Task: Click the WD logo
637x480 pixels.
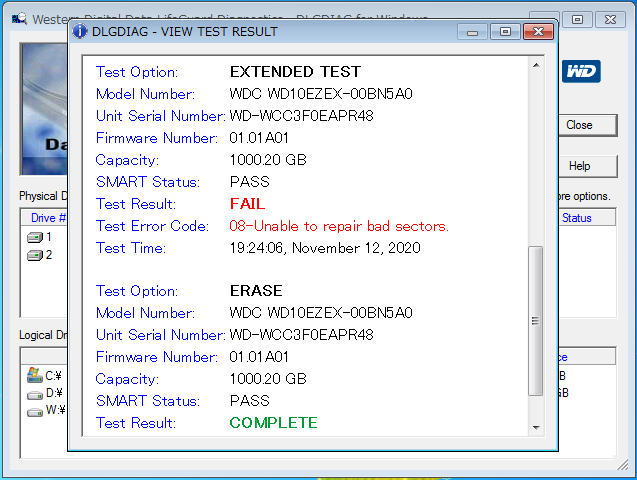Action: tap(581, 71)
